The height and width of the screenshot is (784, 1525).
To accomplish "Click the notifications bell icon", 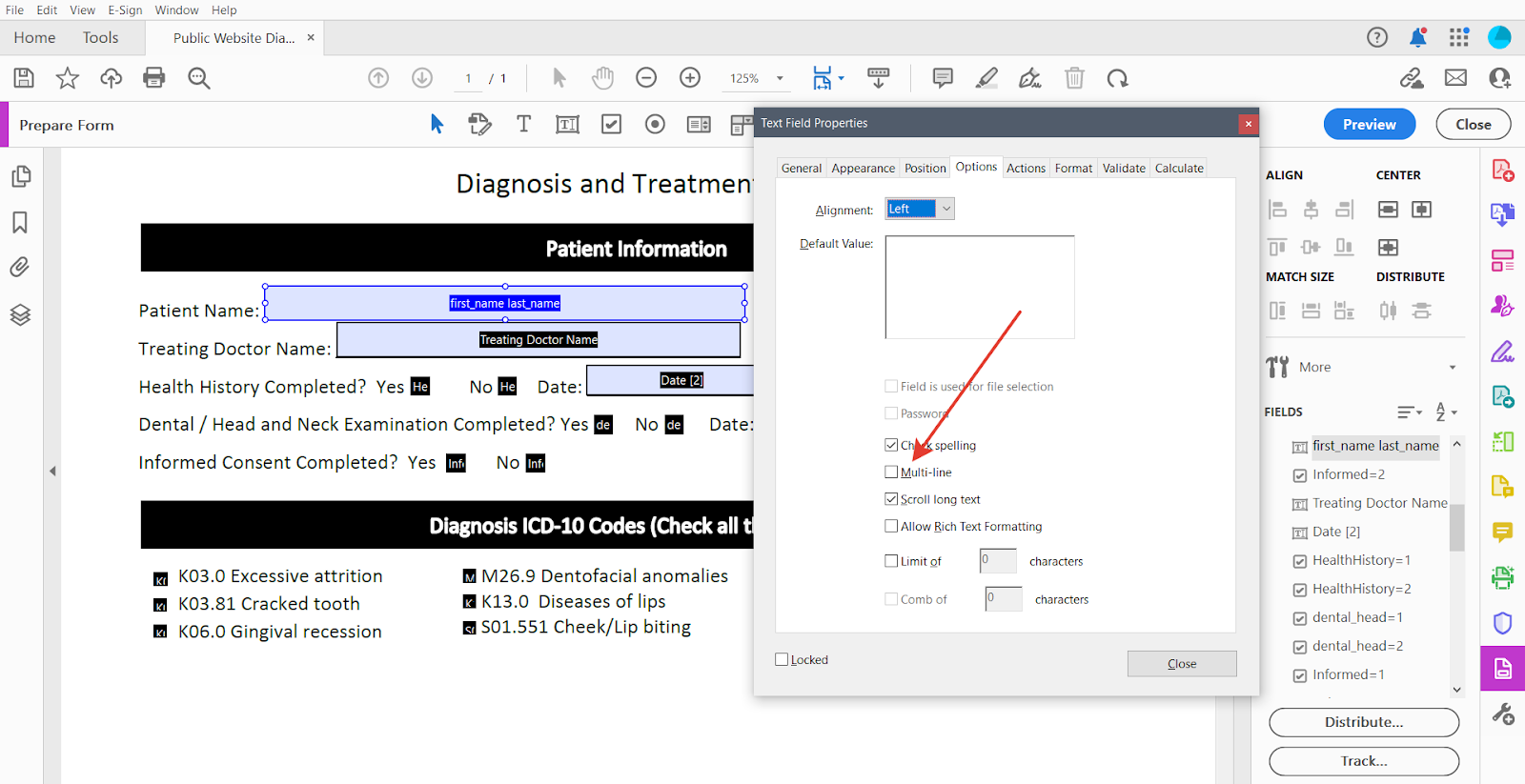I will click(1417, 38).
